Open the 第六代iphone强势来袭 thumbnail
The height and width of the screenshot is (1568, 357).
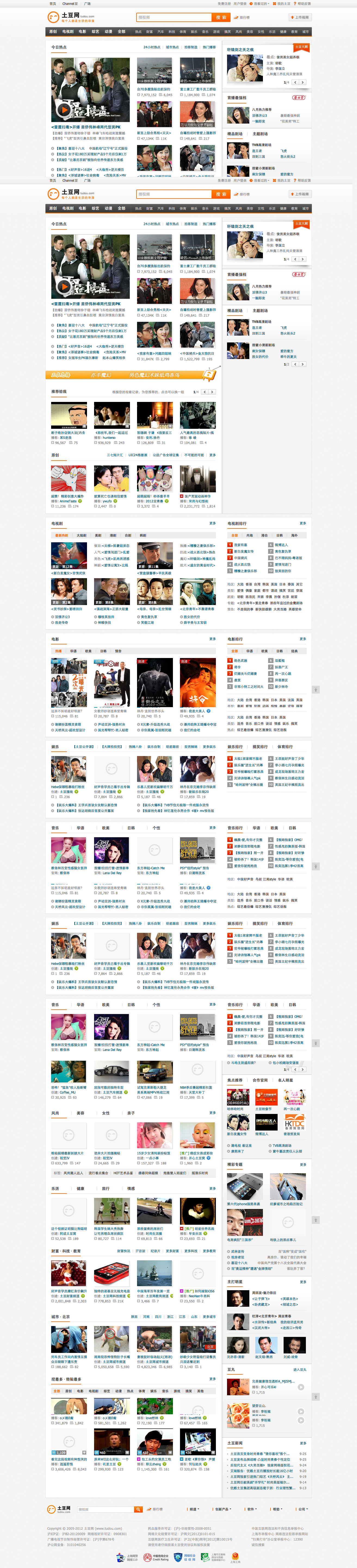pos(245,1186)
